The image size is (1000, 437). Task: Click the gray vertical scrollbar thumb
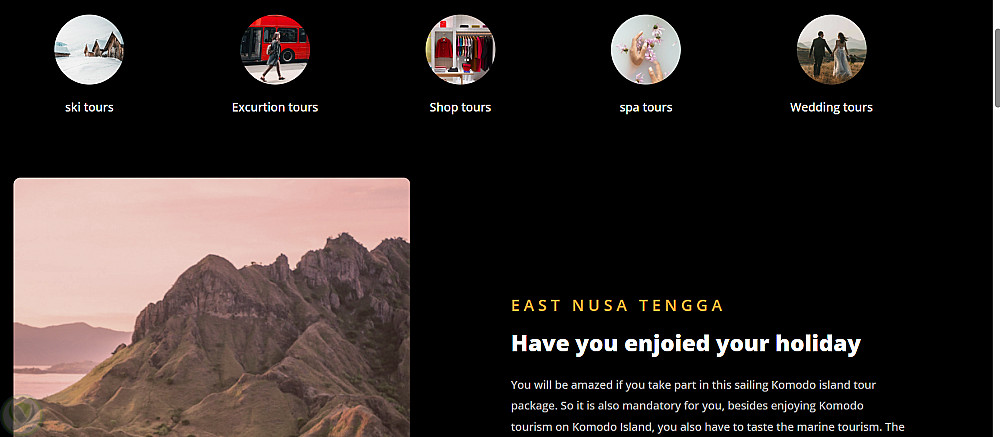pos(996,68)
